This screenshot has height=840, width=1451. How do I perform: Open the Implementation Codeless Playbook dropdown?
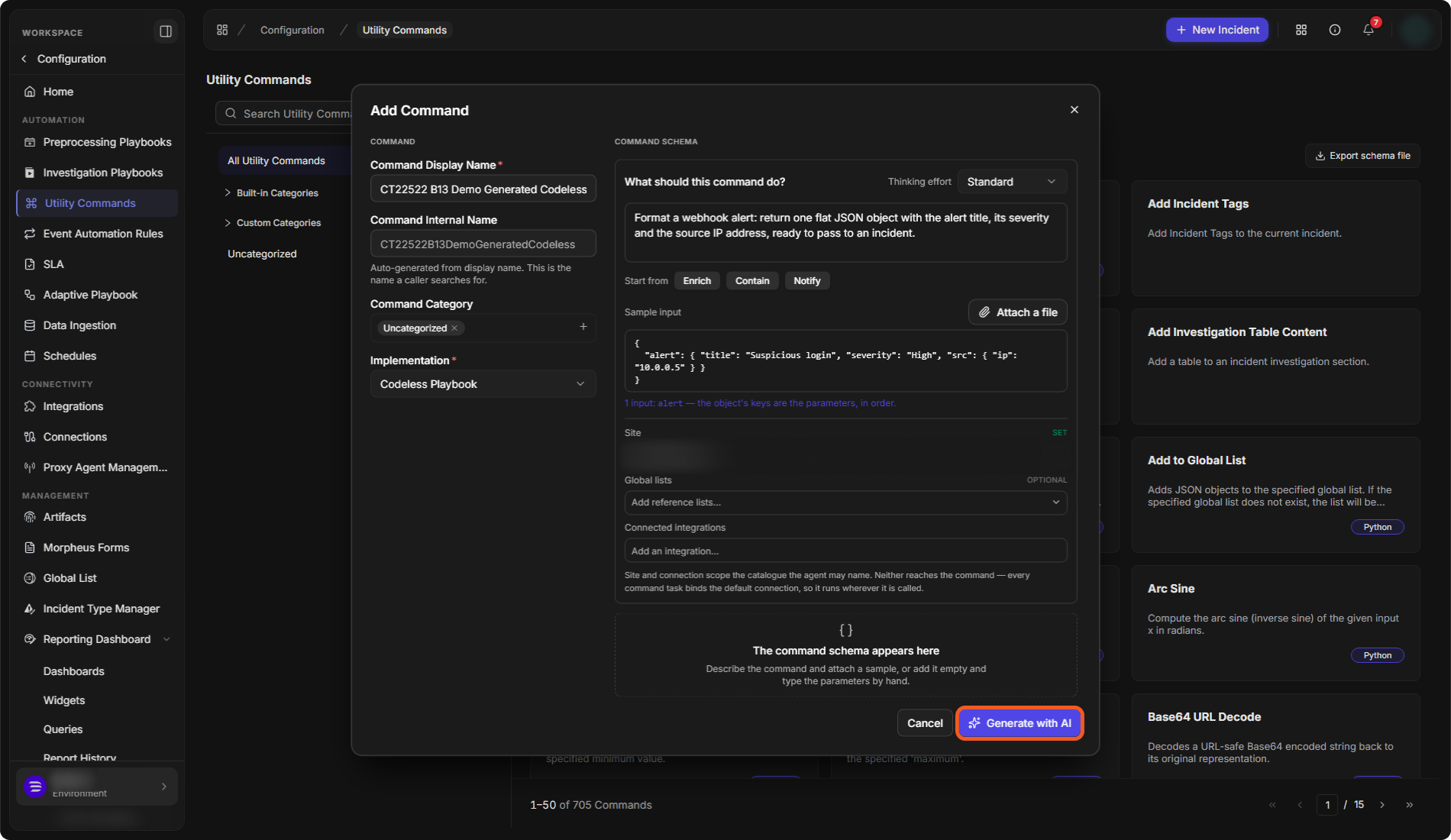(483, 384)
